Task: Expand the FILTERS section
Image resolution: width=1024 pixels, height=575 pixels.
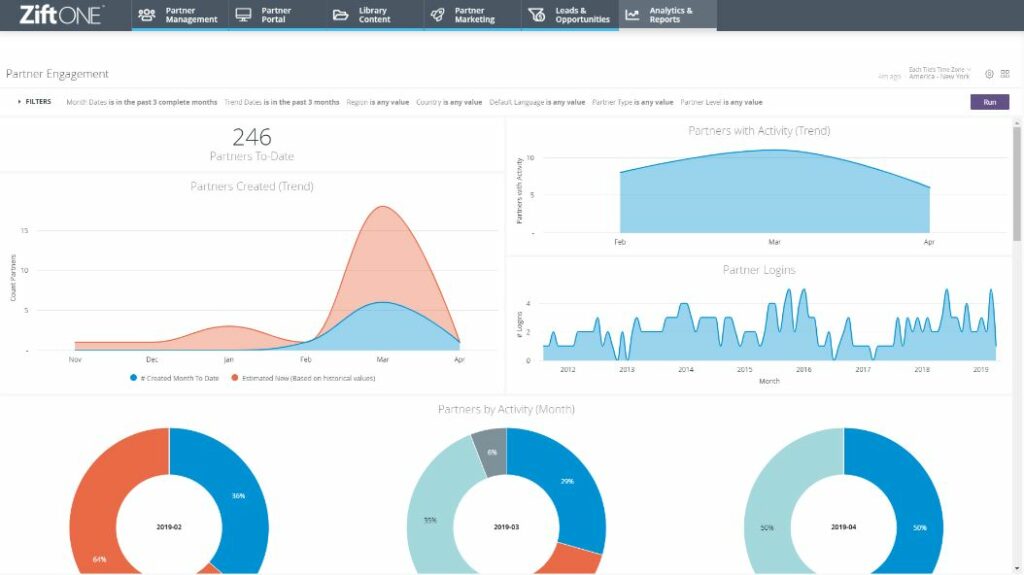Action: coord(35,102)
